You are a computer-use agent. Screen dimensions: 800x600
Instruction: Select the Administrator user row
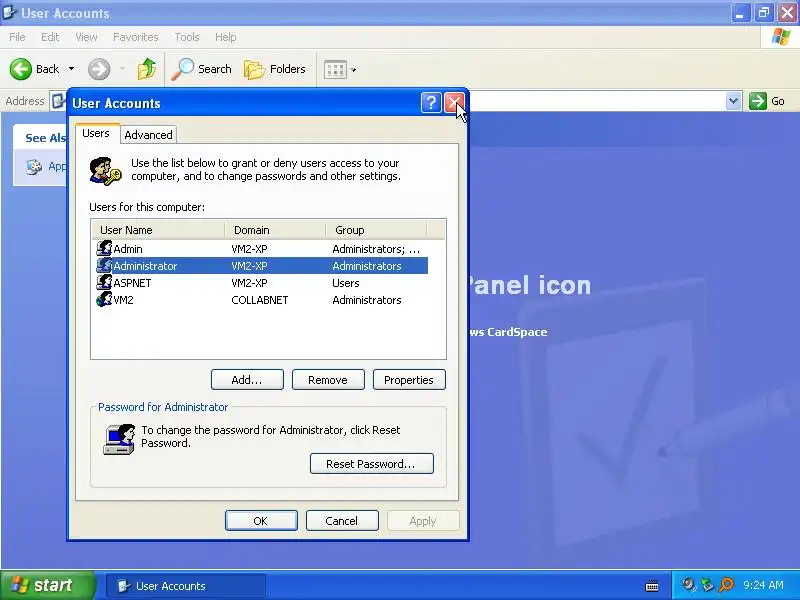tap(260, 266)
